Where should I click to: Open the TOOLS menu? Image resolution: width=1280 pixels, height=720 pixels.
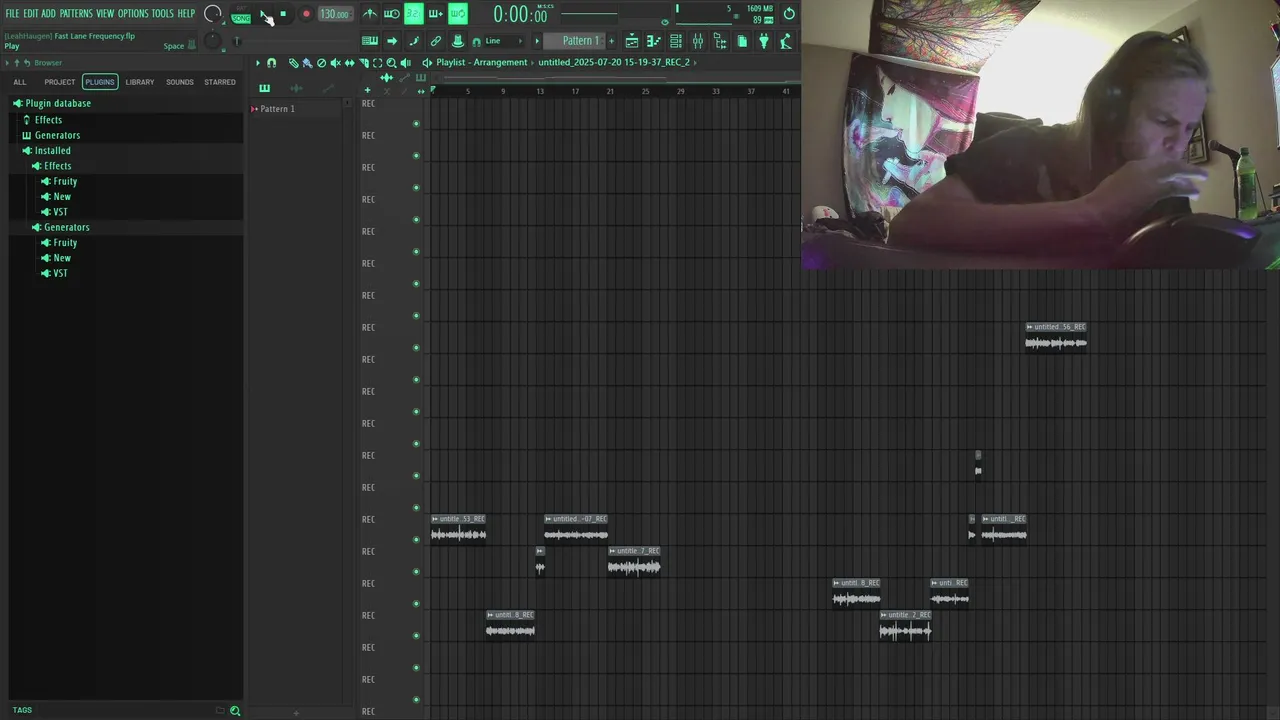coord(163,13)
